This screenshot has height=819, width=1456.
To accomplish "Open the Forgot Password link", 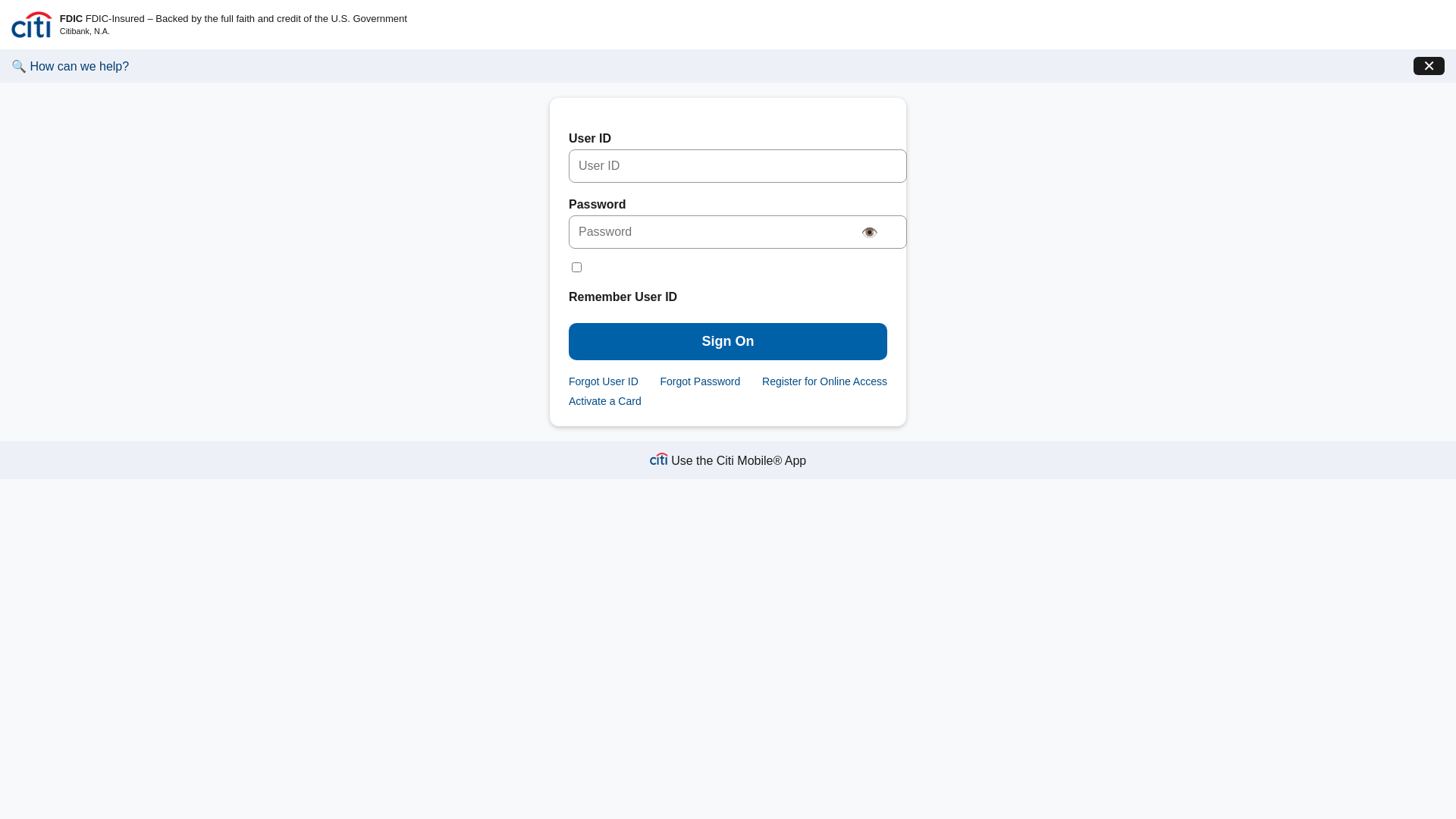I will [700, 381].
